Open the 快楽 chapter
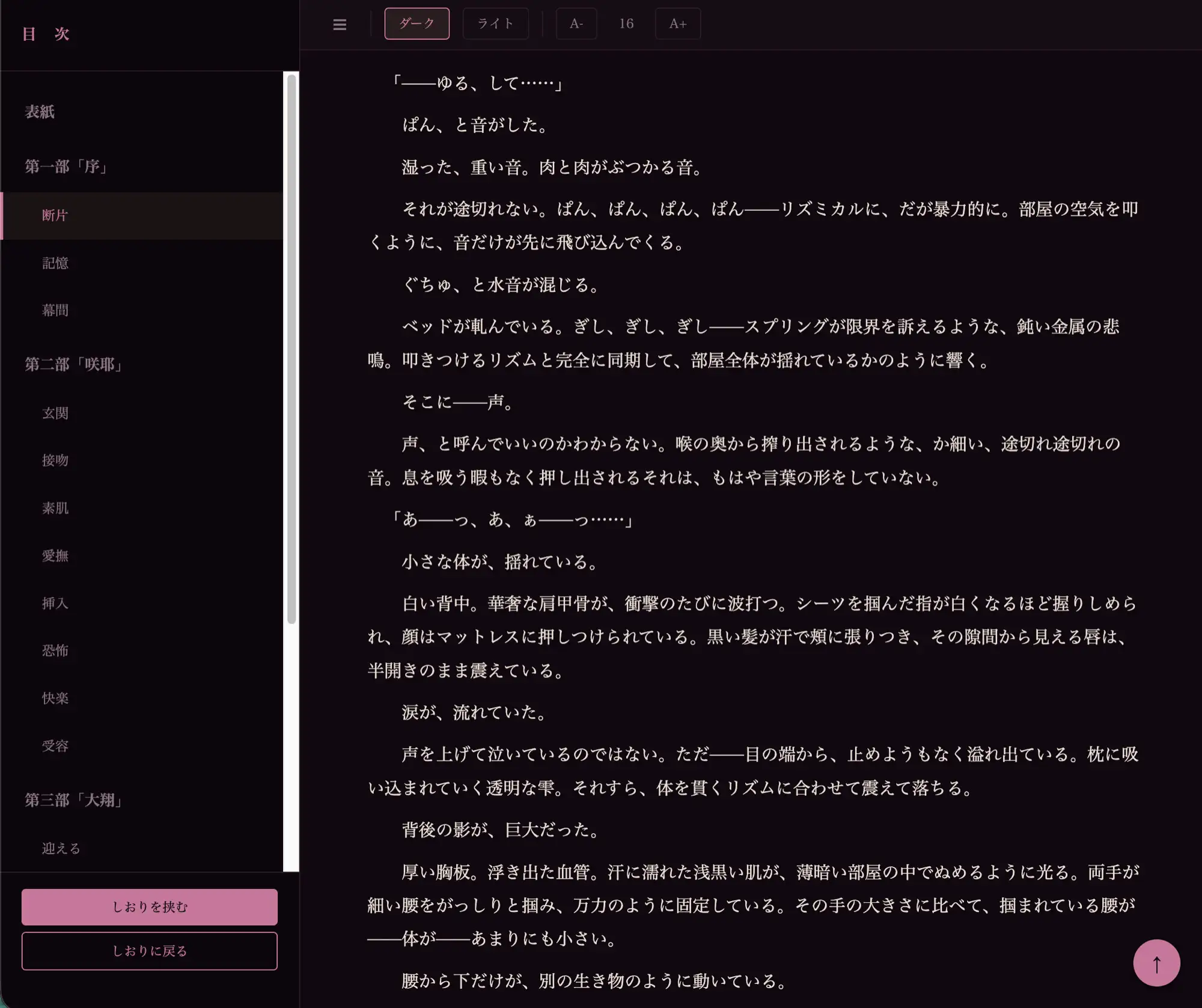1202x1008 pixels. point(56,698)
